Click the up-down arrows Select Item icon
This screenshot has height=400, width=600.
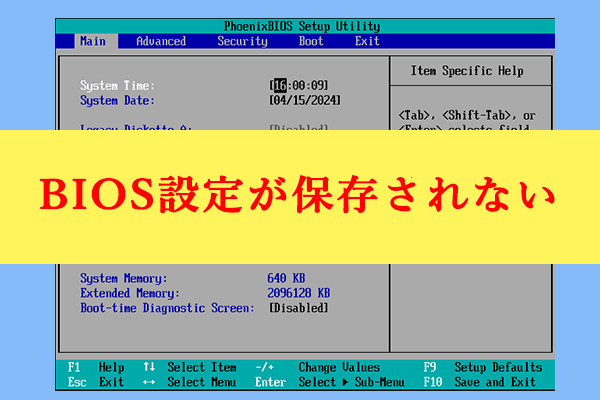(x=149, y=367)
